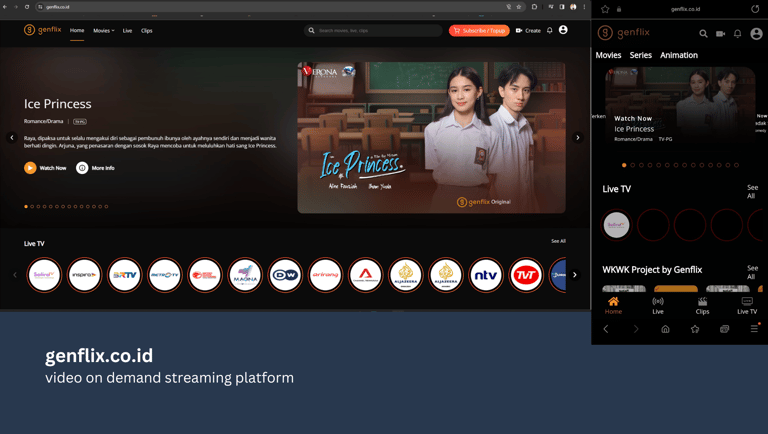
Task: Click the Subscribe / Topup button
Action: 479,30
